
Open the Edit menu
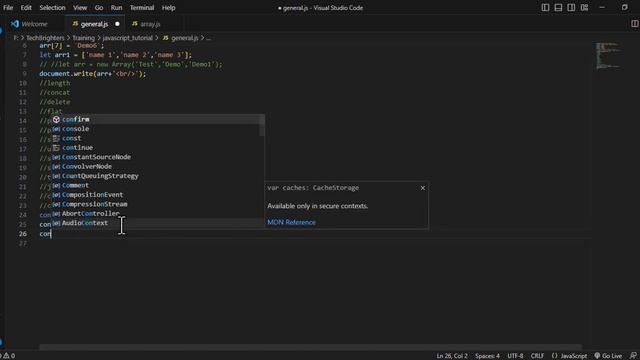pyautogui.click(x=26, y=8)
